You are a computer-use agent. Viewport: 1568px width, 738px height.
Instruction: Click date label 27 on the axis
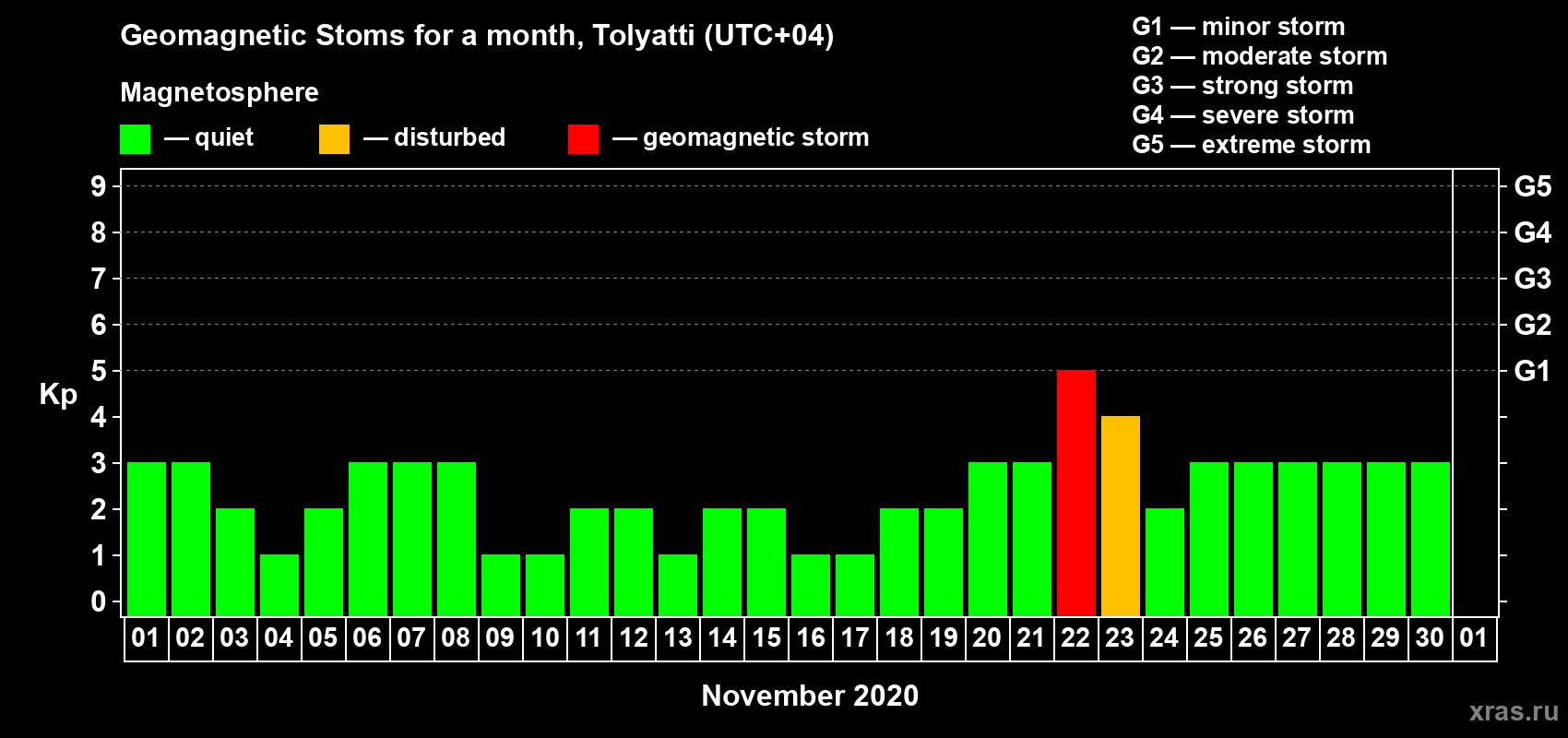click(1297, 637)
